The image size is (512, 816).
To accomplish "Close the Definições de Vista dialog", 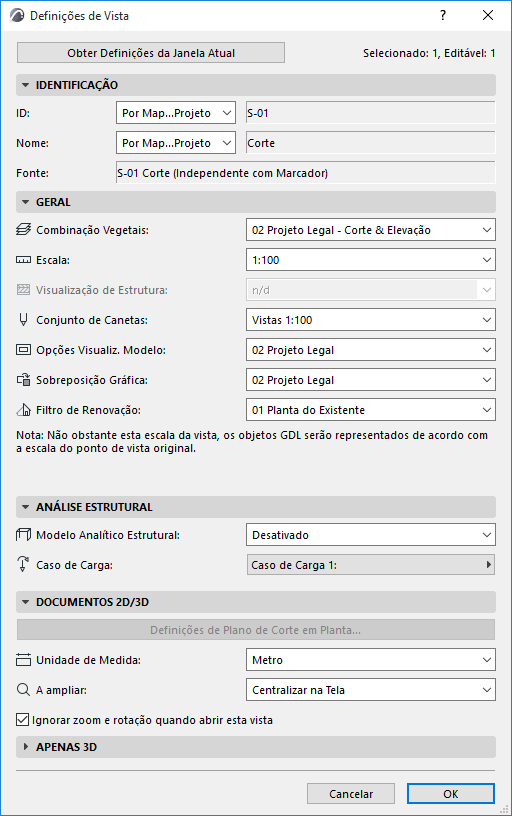I will click(x=488, y=15).
